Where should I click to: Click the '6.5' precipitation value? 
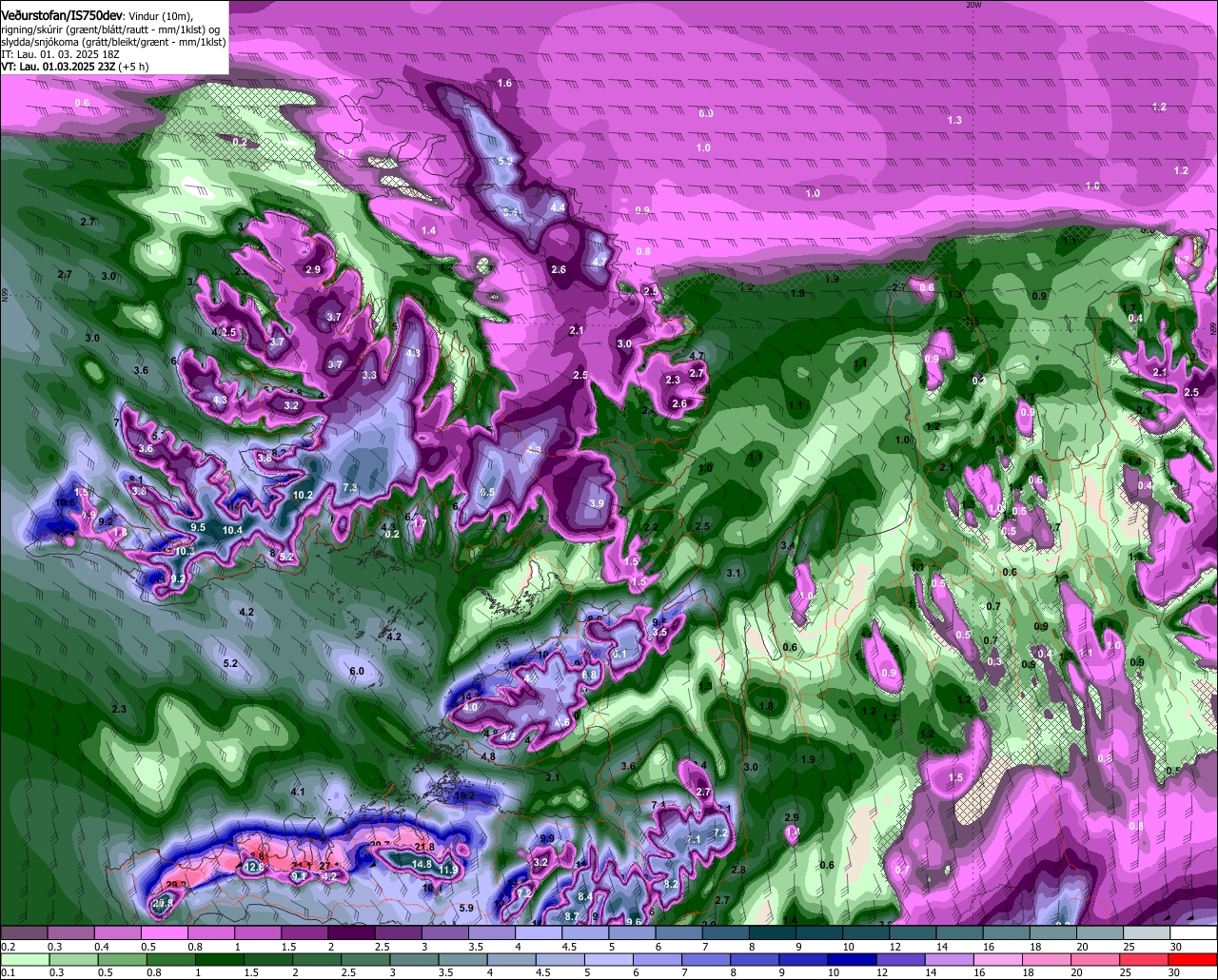tap(487, 492)
